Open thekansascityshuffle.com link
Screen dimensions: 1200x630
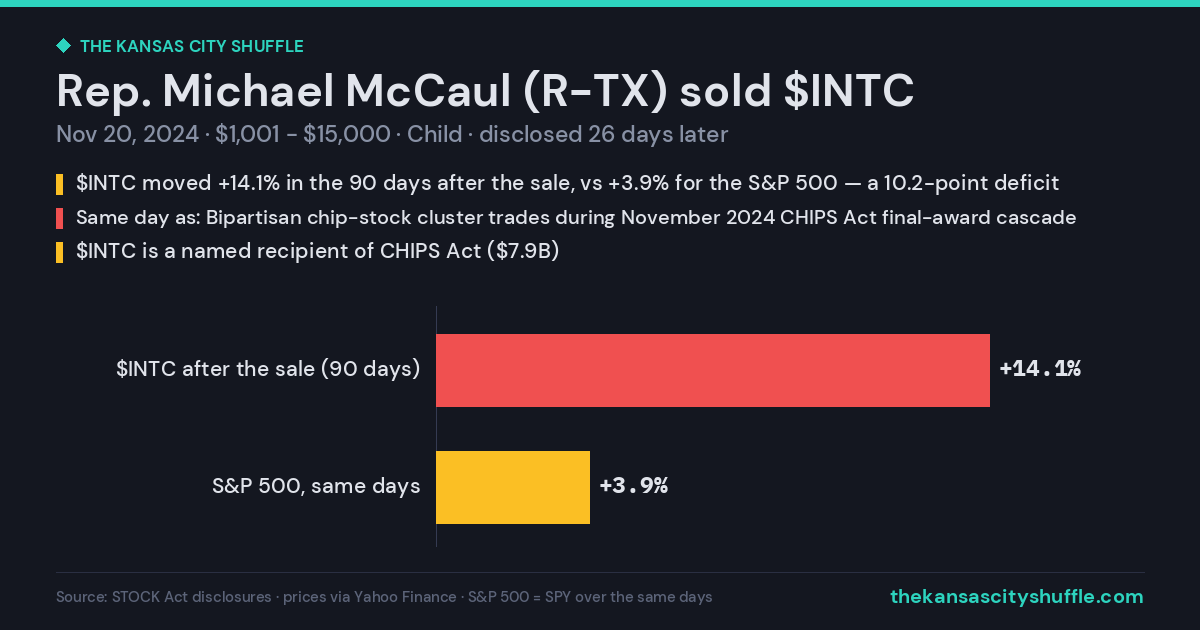tap(1016, 596)
